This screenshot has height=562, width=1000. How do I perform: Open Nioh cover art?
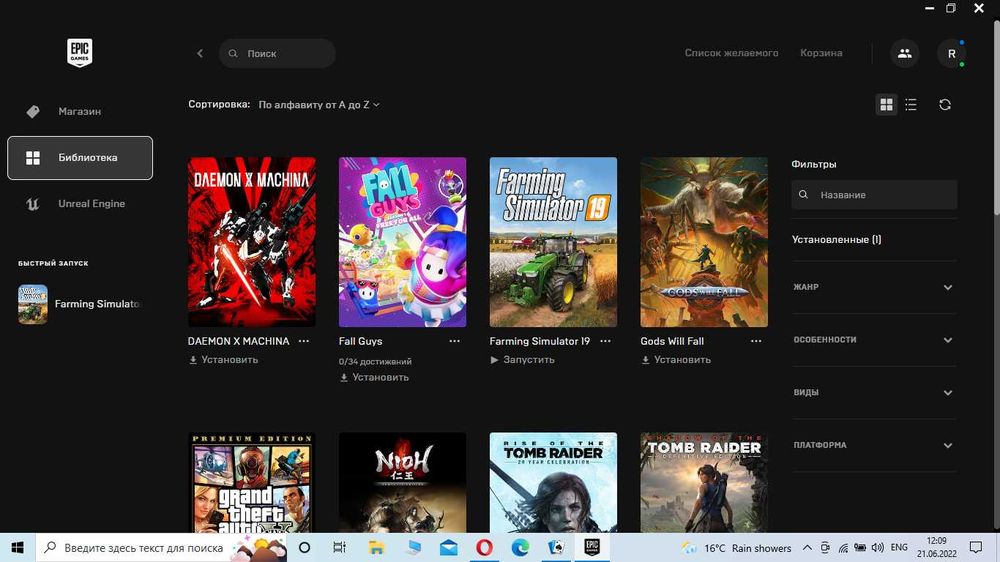coord(402,482)
